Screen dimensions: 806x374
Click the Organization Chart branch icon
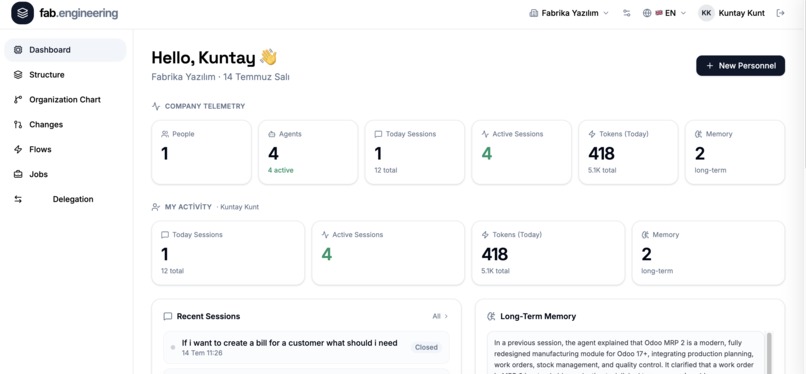(18, 100)
